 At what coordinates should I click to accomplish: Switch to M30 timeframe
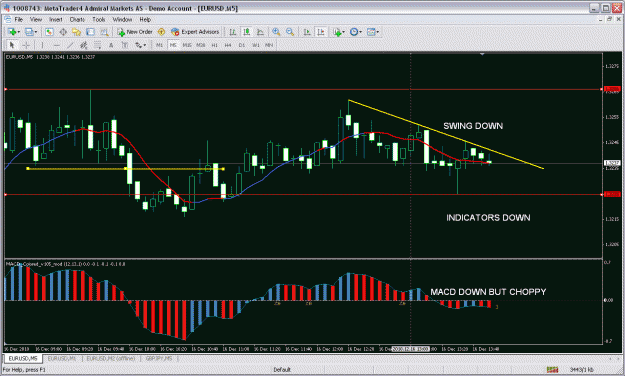point(200,45)
